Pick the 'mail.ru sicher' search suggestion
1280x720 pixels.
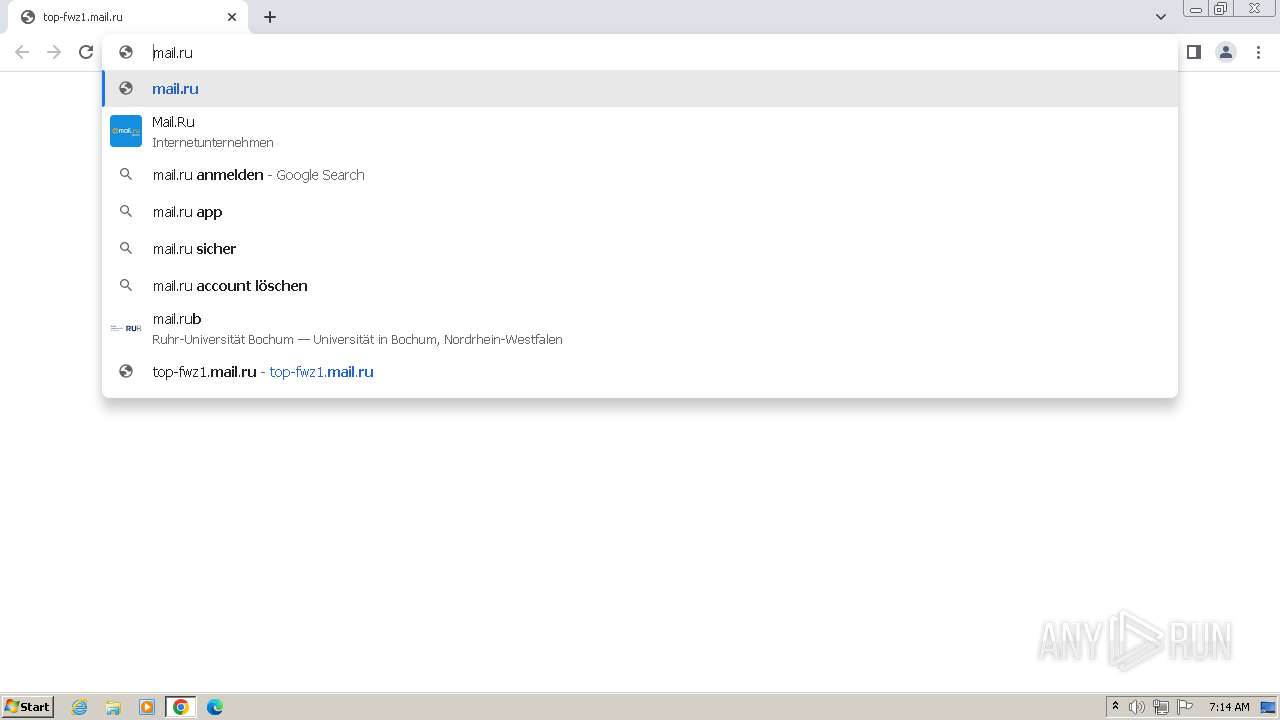[x=640, y=249]
